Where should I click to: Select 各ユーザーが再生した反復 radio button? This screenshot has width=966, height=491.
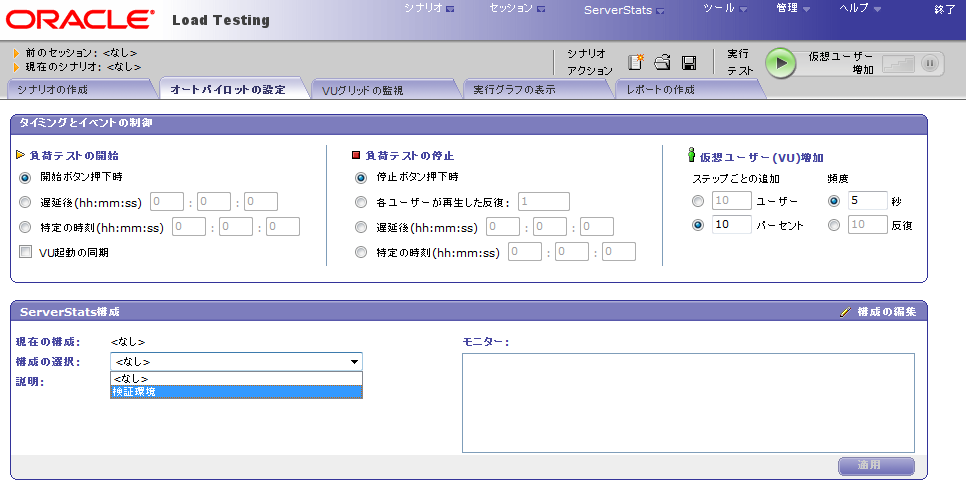[361, 202]
